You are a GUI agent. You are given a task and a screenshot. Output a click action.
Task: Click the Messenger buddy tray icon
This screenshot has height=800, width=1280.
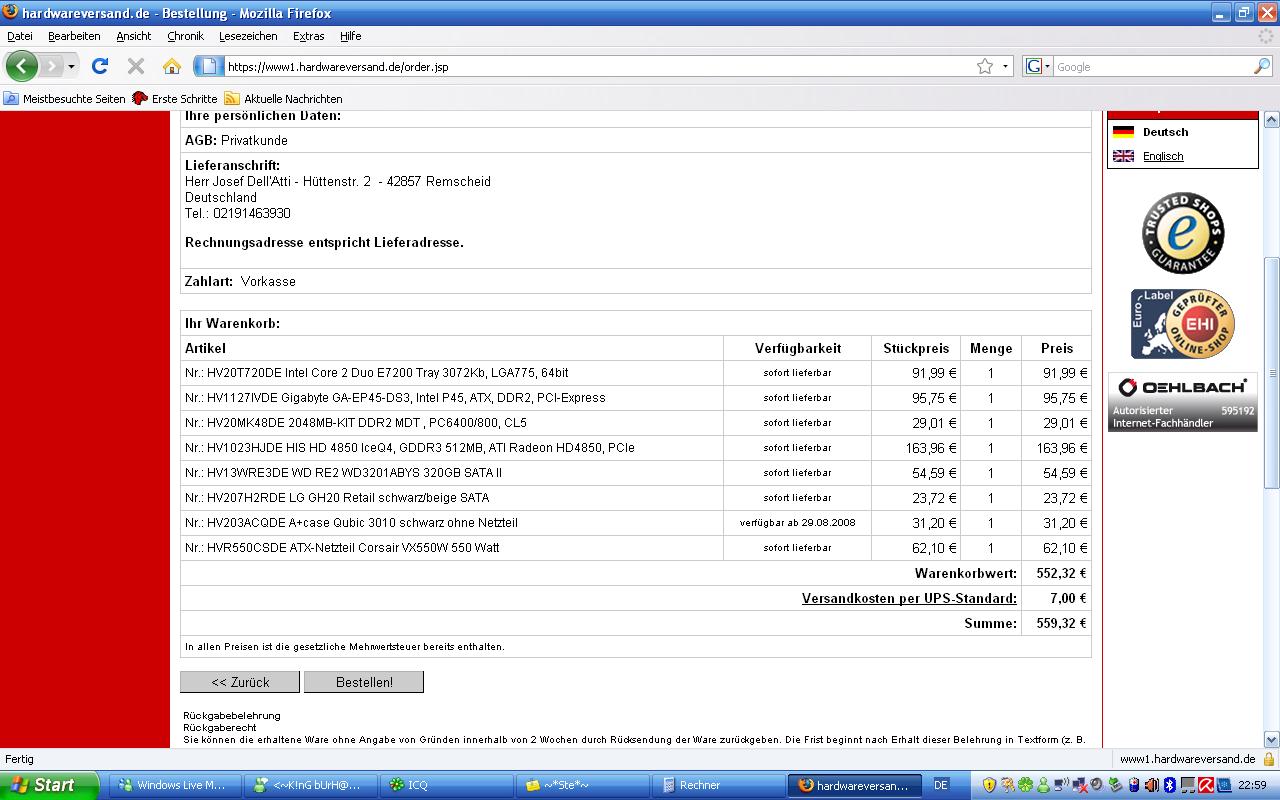click(x=1043, y=785)
